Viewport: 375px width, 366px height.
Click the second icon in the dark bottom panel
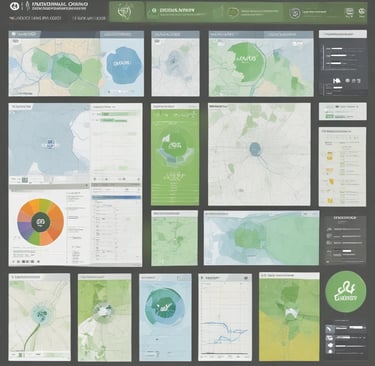(x=329, y=338)
